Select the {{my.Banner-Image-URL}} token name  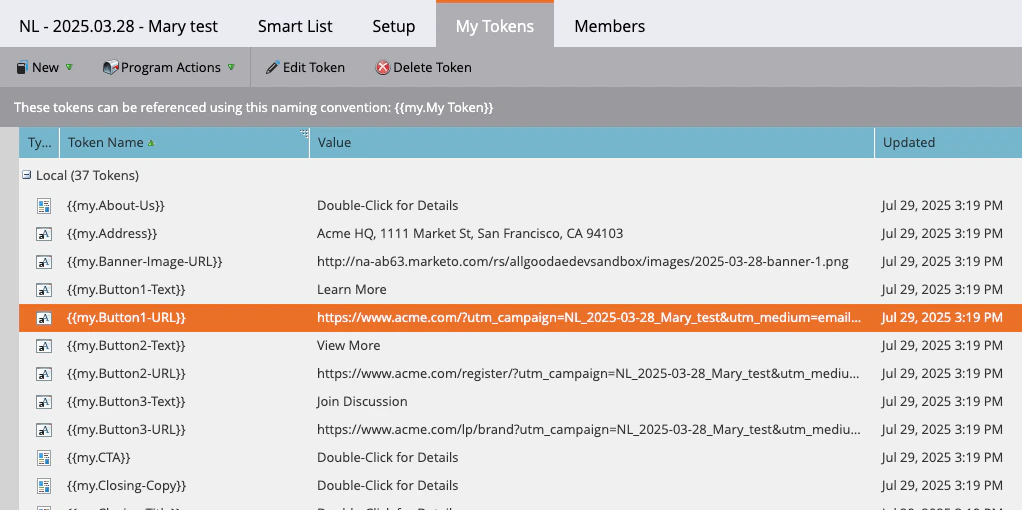145,262
